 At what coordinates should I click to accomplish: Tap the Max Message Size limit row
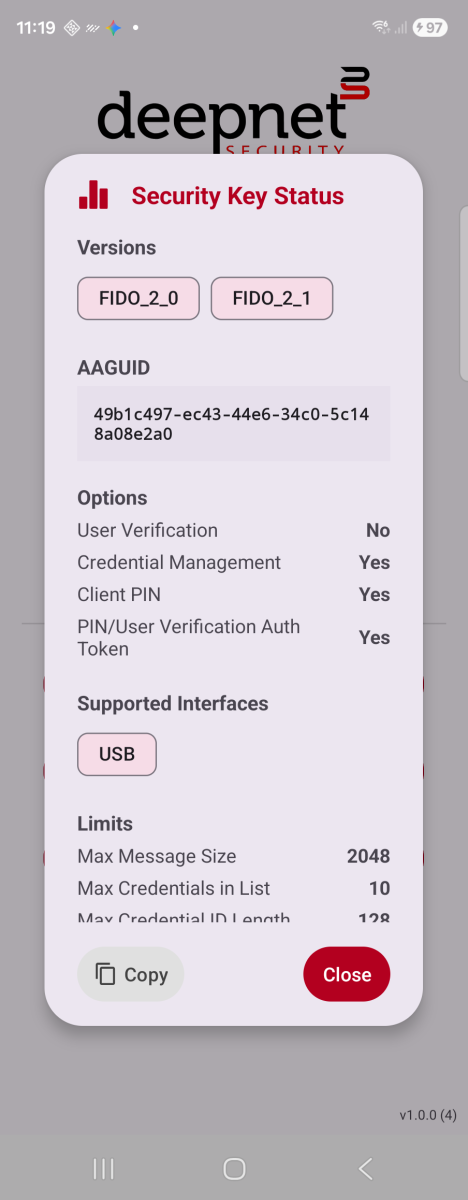coord(234,856)
